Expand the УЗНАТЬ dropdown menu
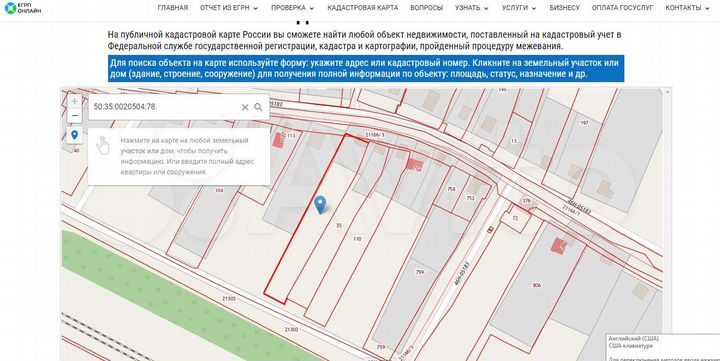Image resolution: width=720 pixels, height=361 pixels. 472,8
